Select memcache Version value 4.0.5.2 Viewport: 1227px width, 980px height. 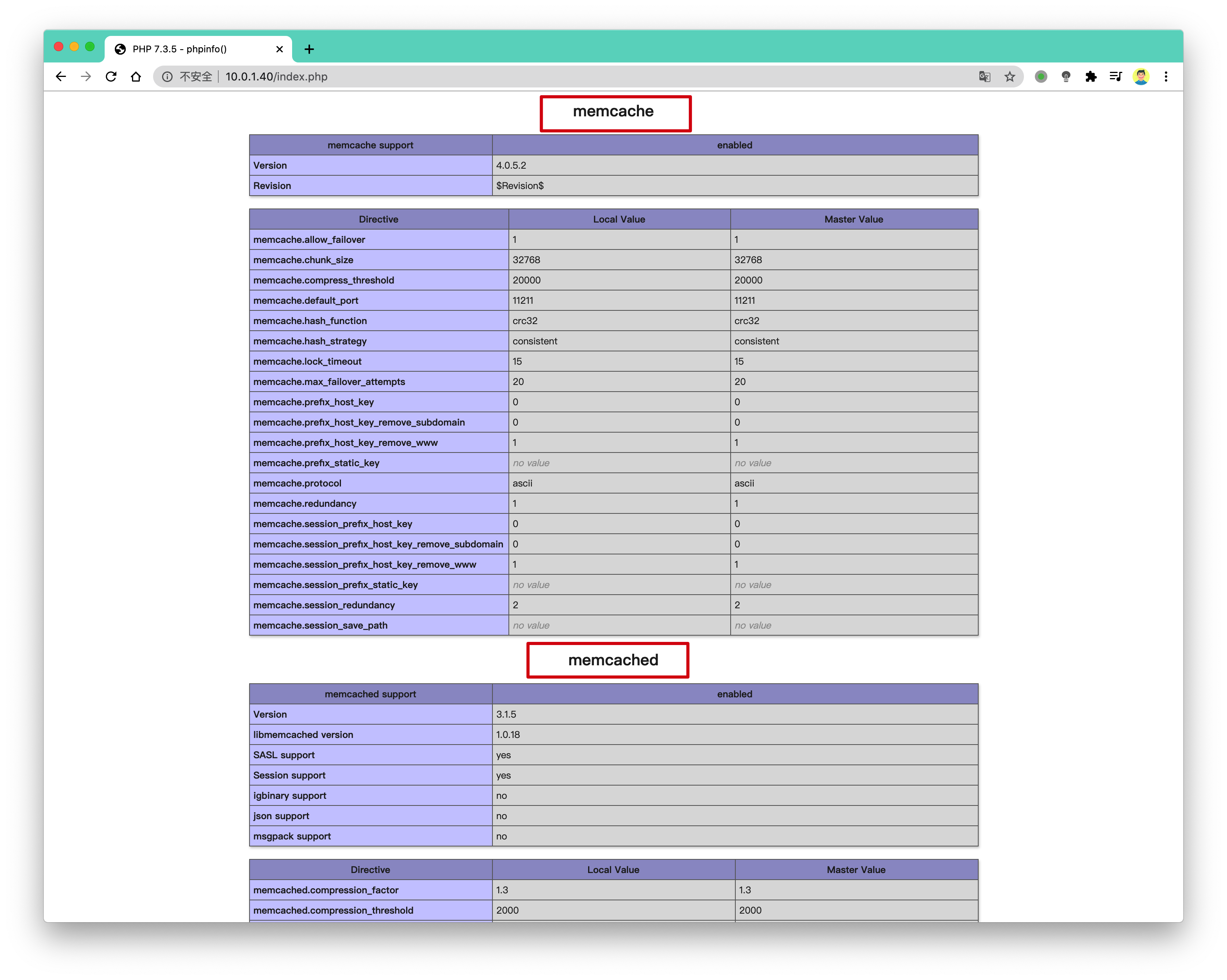(x=511, y=165)
